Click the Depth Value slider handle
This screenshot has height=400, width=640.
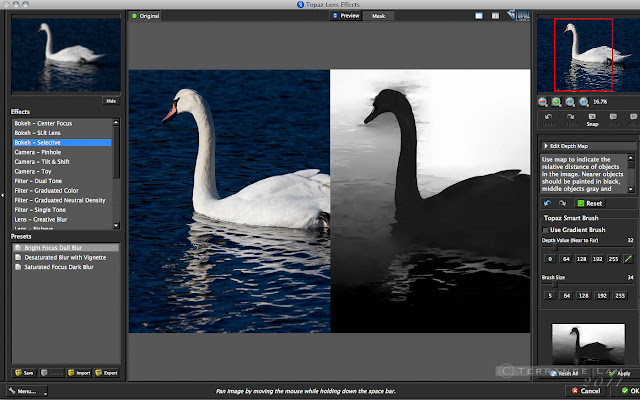(x=555, y=247)
